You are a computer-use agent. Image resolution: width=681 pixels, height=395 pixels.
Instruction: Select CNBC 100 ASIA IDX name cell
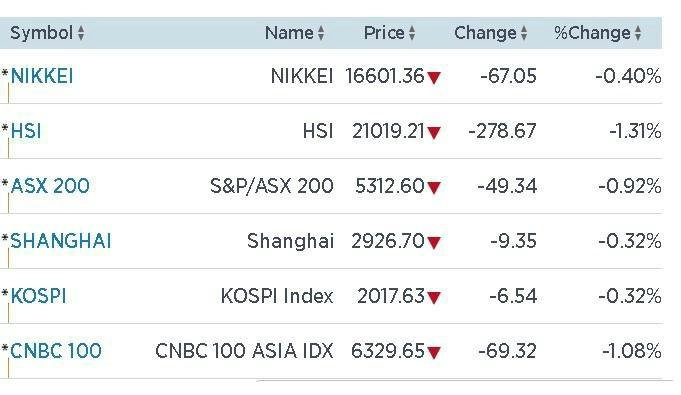(x=244, y=351)
